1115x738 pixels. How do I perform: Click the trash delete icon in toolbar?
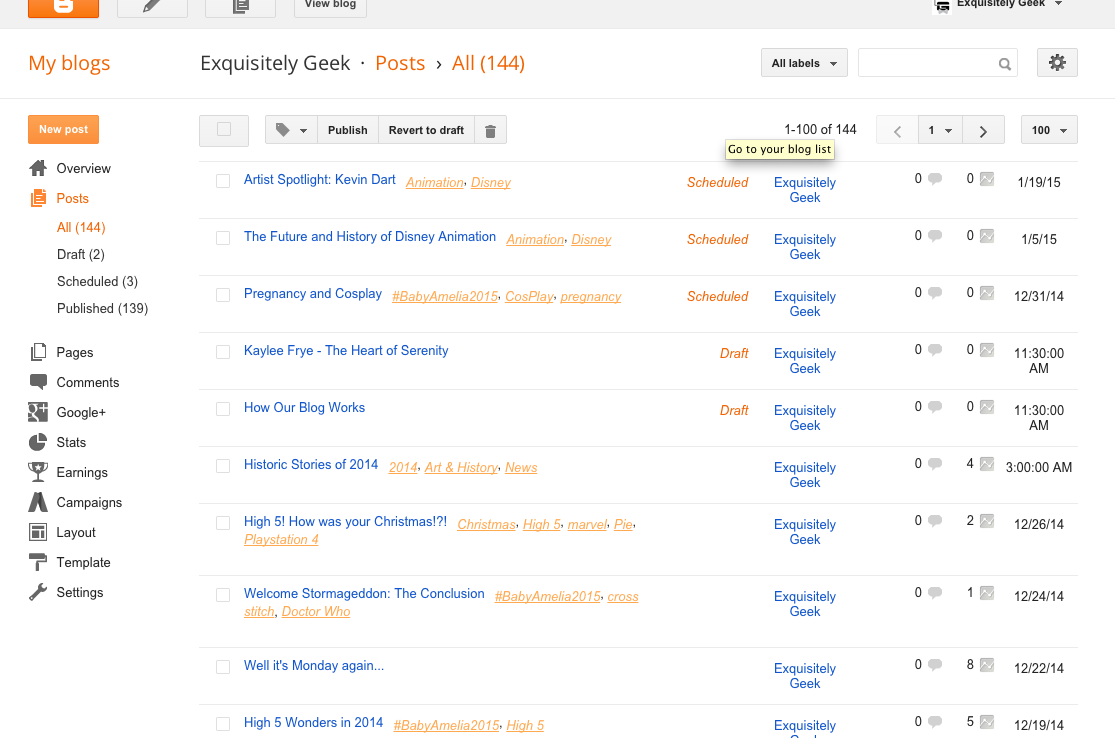(x=490, y=131)
